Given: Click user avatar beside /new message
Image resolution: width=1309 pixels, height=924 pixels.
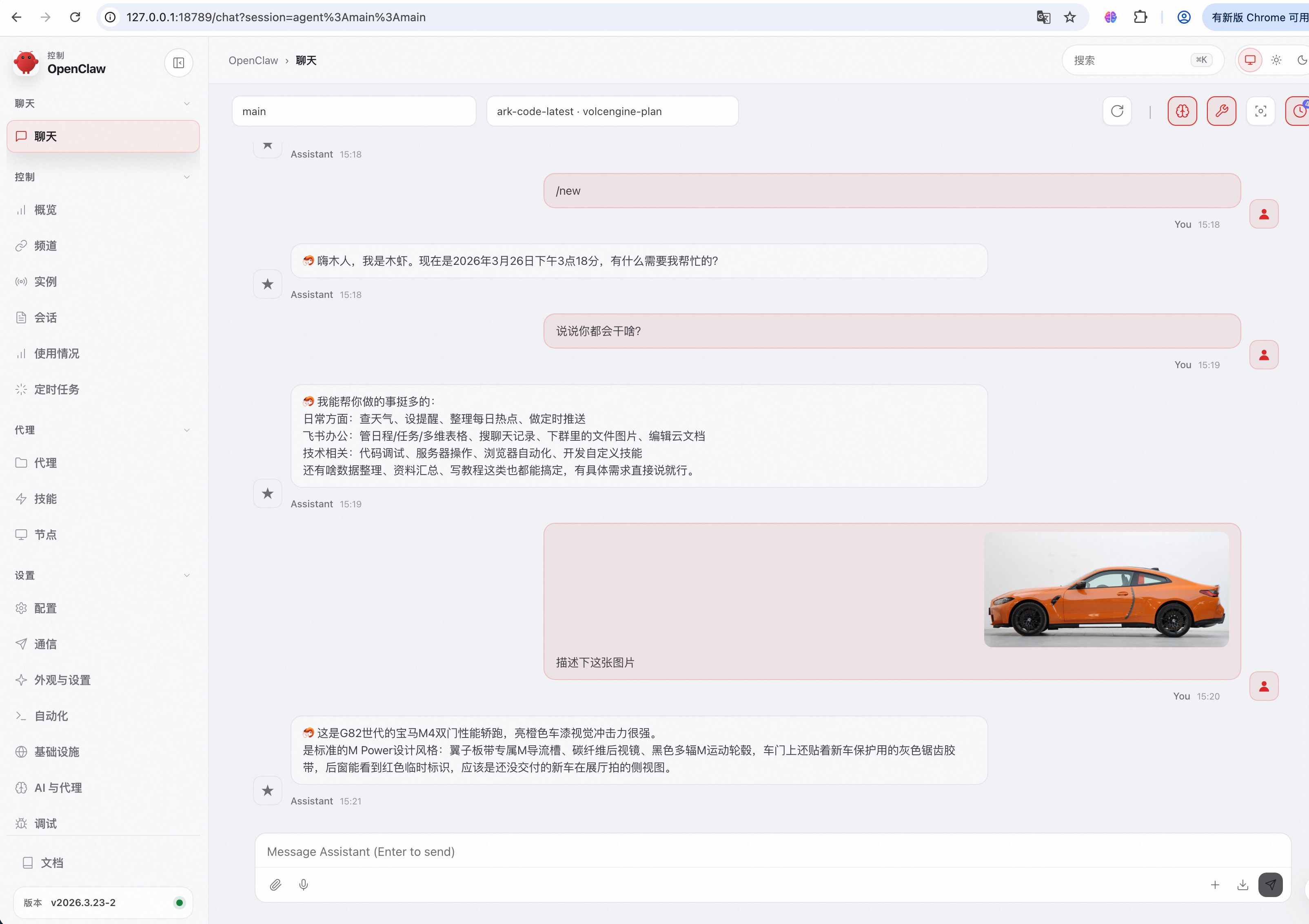Looking at the screenshot, I should click(x=1263, y=214).
